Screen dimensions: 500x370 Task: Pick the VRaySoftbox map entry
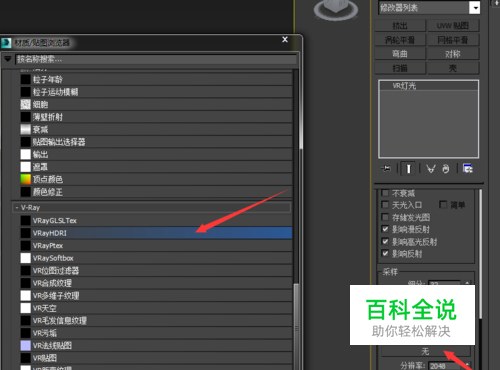[x=156, y=258]
